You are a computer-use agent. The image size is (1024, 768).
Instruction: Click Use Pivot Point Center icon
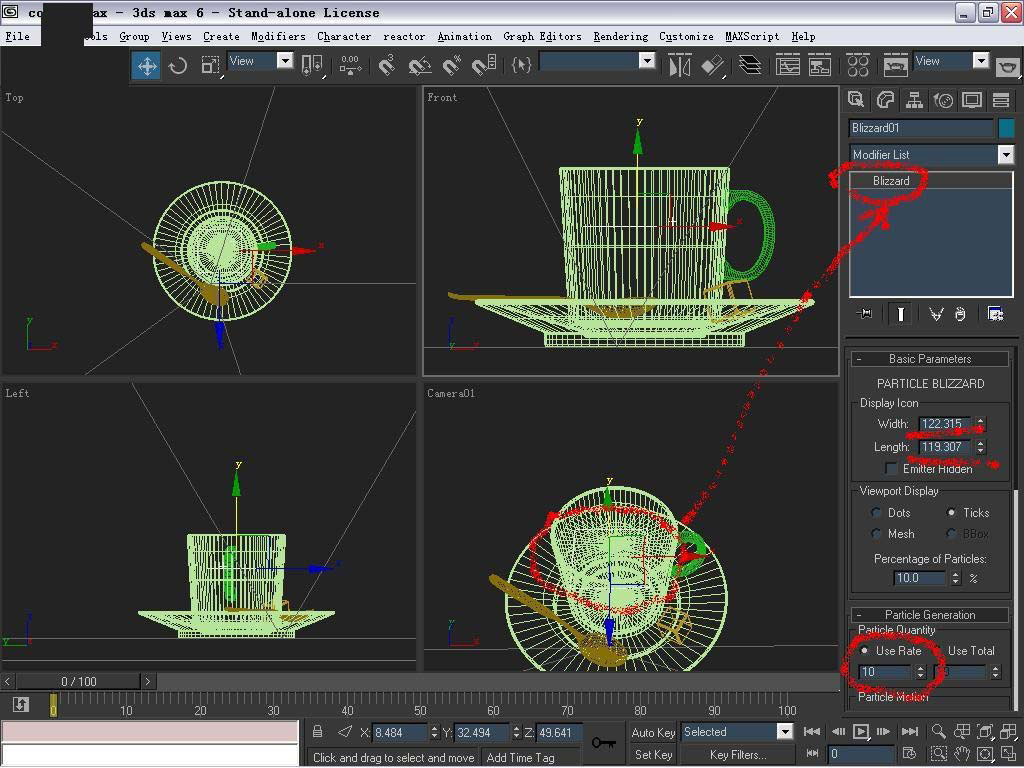click(x=312, y=66)
